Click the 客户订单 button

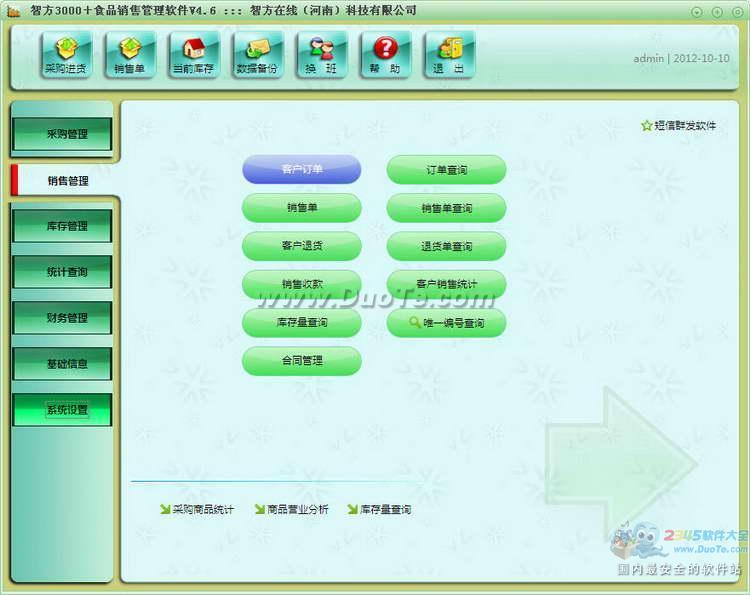coord(301,170)
